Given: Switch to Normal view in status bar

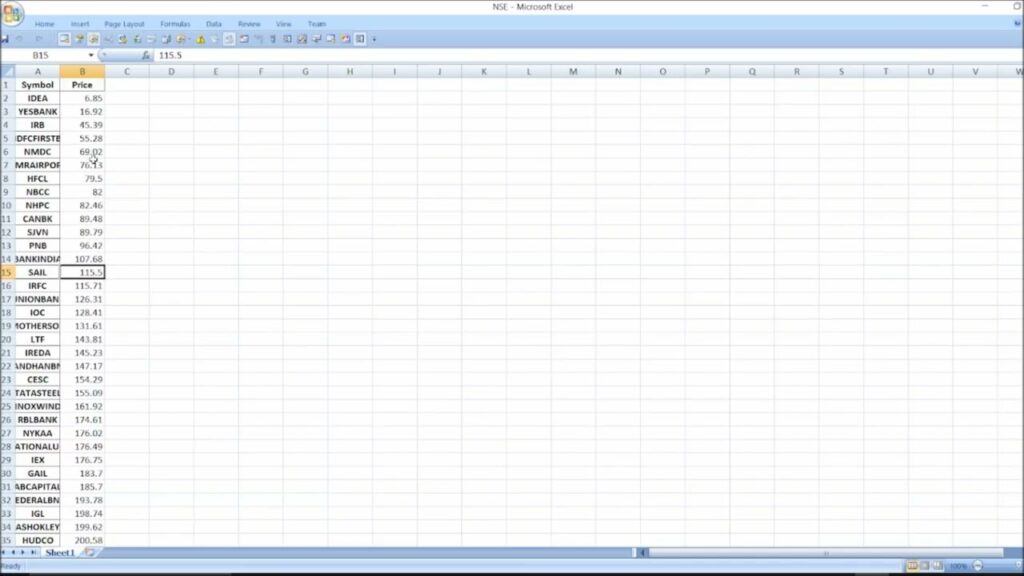Looking at the screenshot, I should tap(912, 566).
